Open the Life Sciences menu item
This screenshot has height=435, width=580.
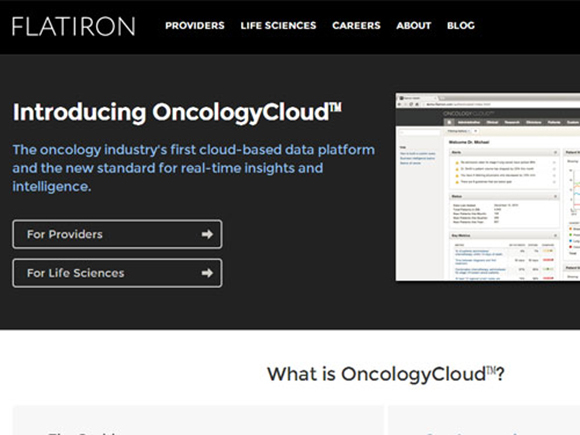[x=278, y=26]
